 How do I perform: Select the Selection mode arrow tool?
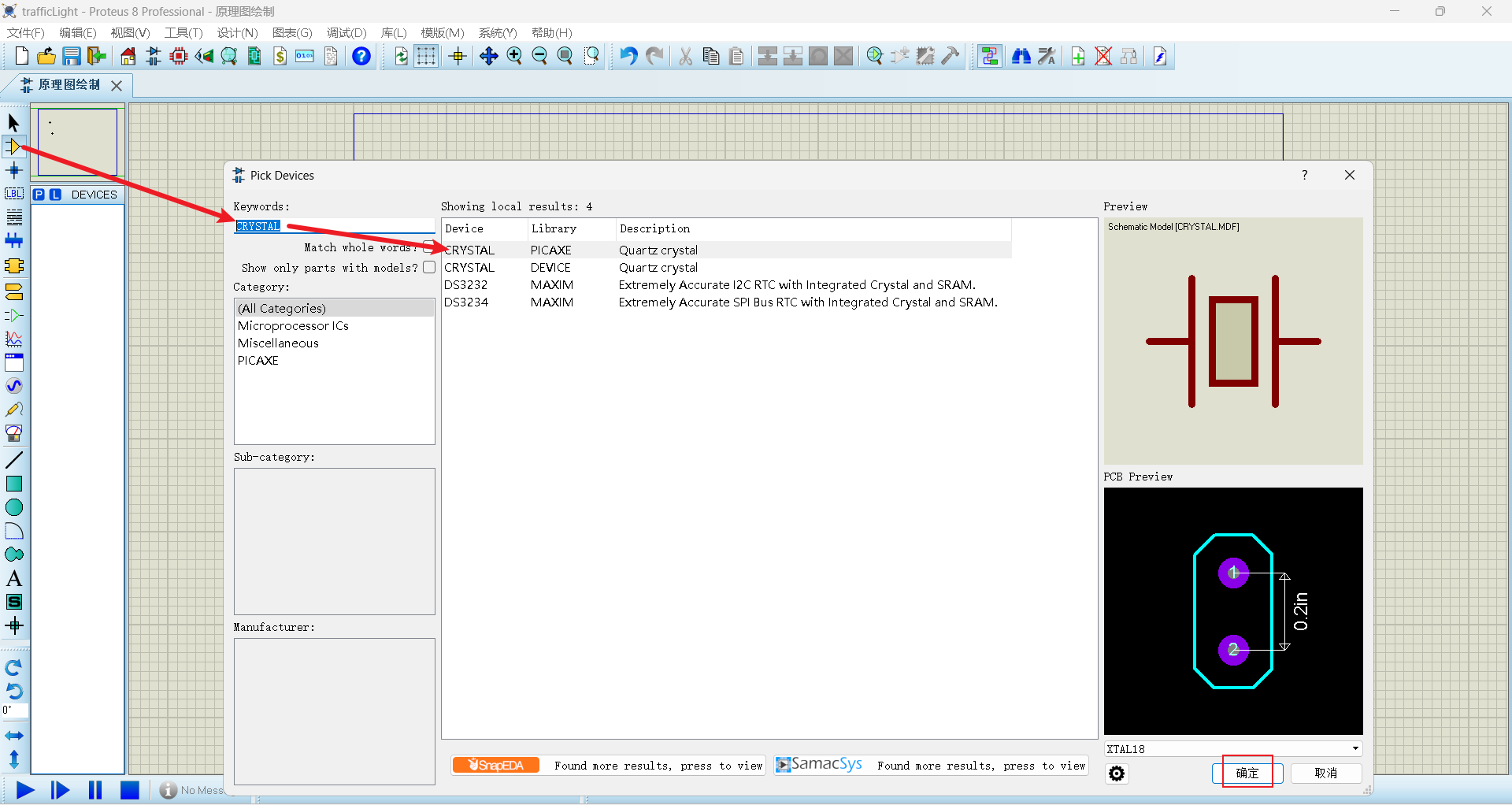pos(13,123)
